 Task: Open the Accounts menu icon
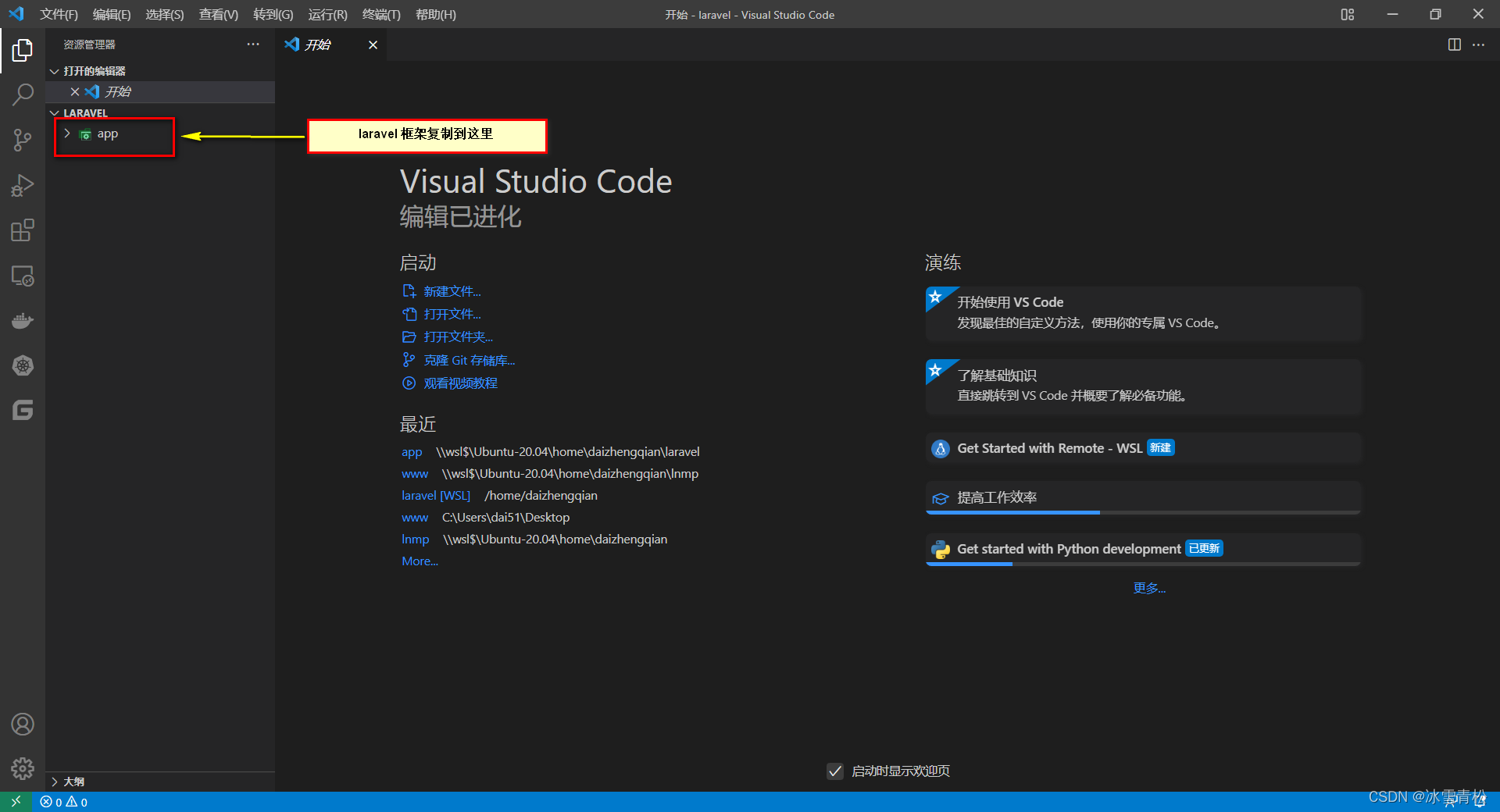tap(23, 725)
